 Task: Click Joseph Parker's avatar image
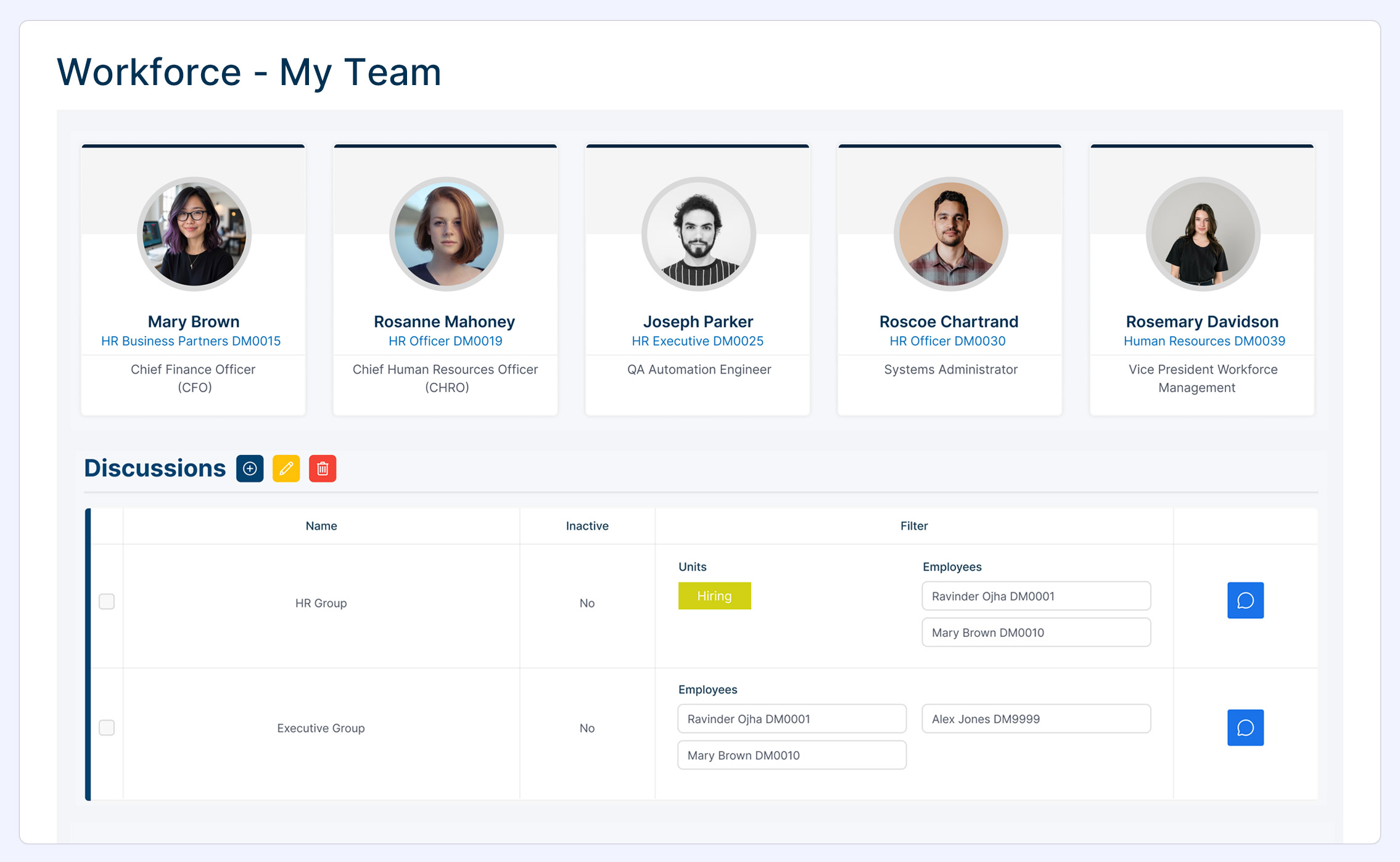coord(698,234)
